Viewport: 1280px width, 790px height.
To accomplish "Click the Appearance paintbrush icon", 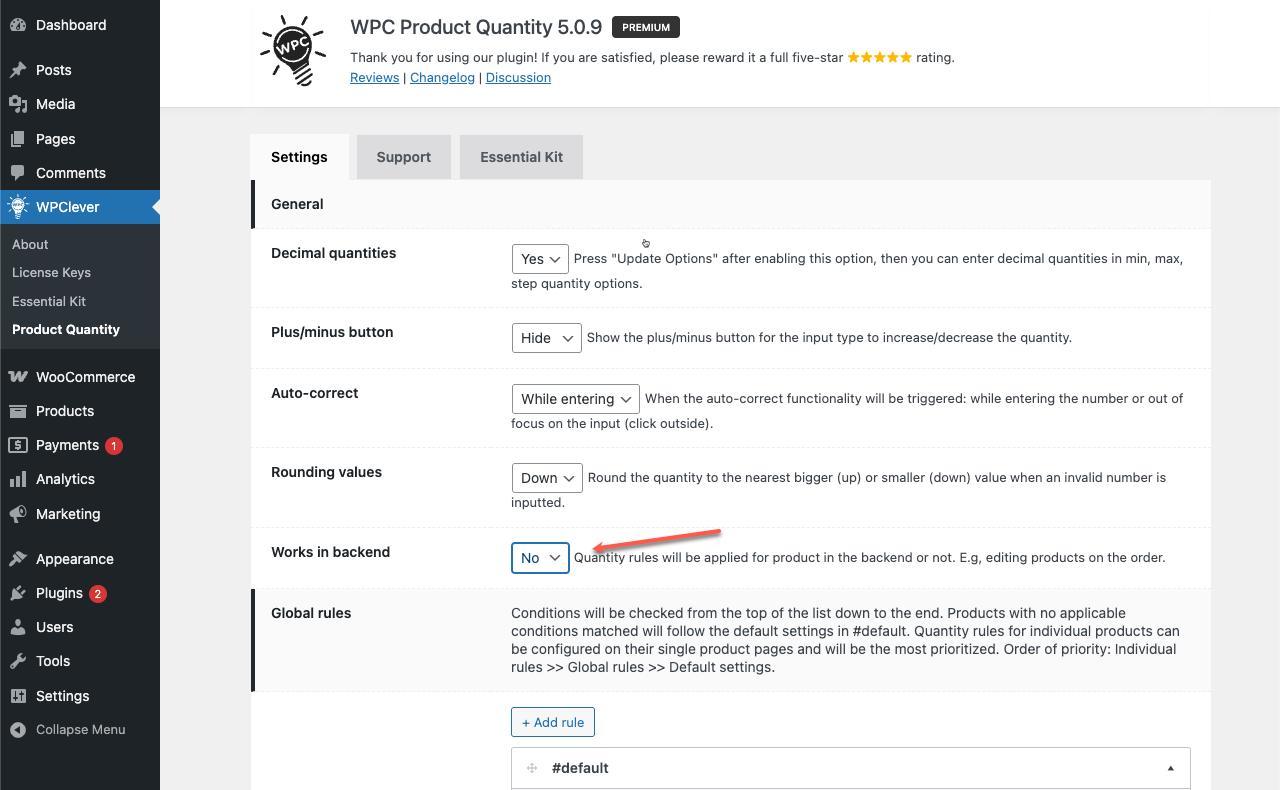I will [x=18, y=559].
